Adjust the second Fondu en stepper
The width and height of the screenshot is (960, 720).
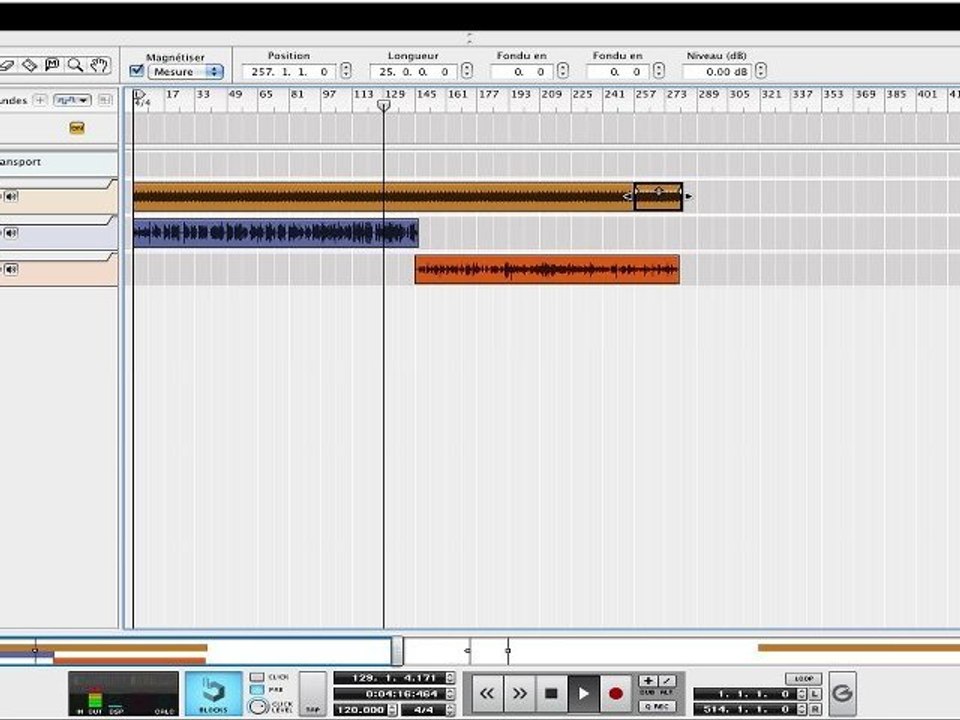[x=659, y=71]
